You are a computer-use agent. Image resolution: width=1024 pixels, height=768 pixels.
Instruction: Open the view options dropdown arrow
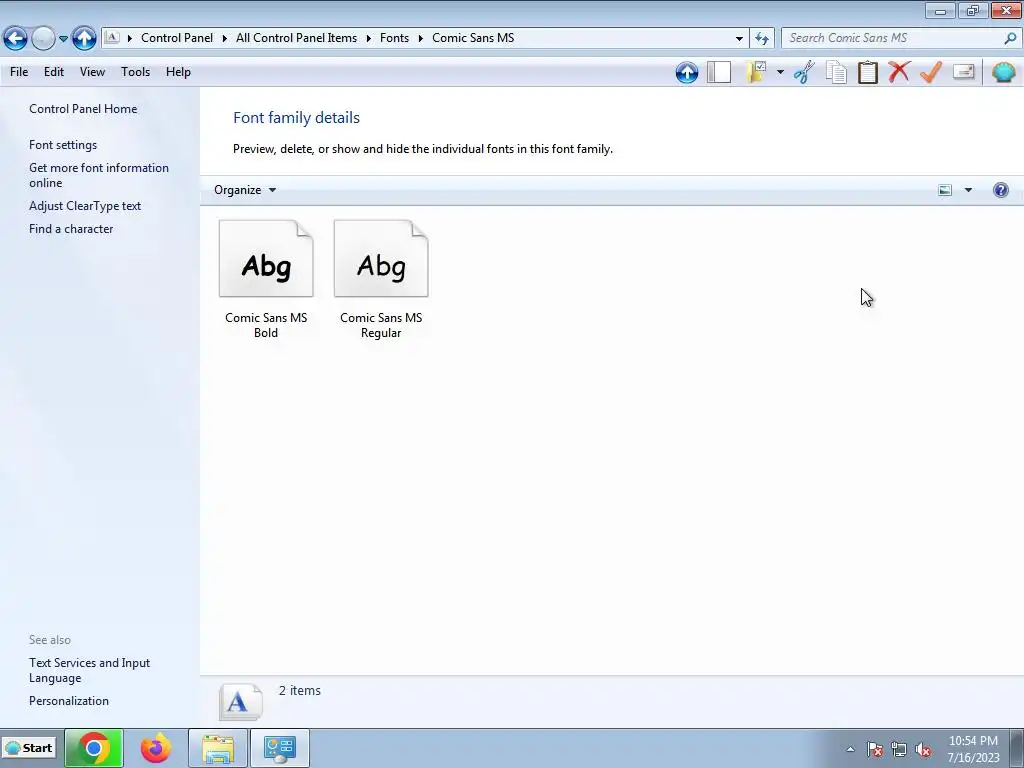pyautogui.click(x=968, y=190)
